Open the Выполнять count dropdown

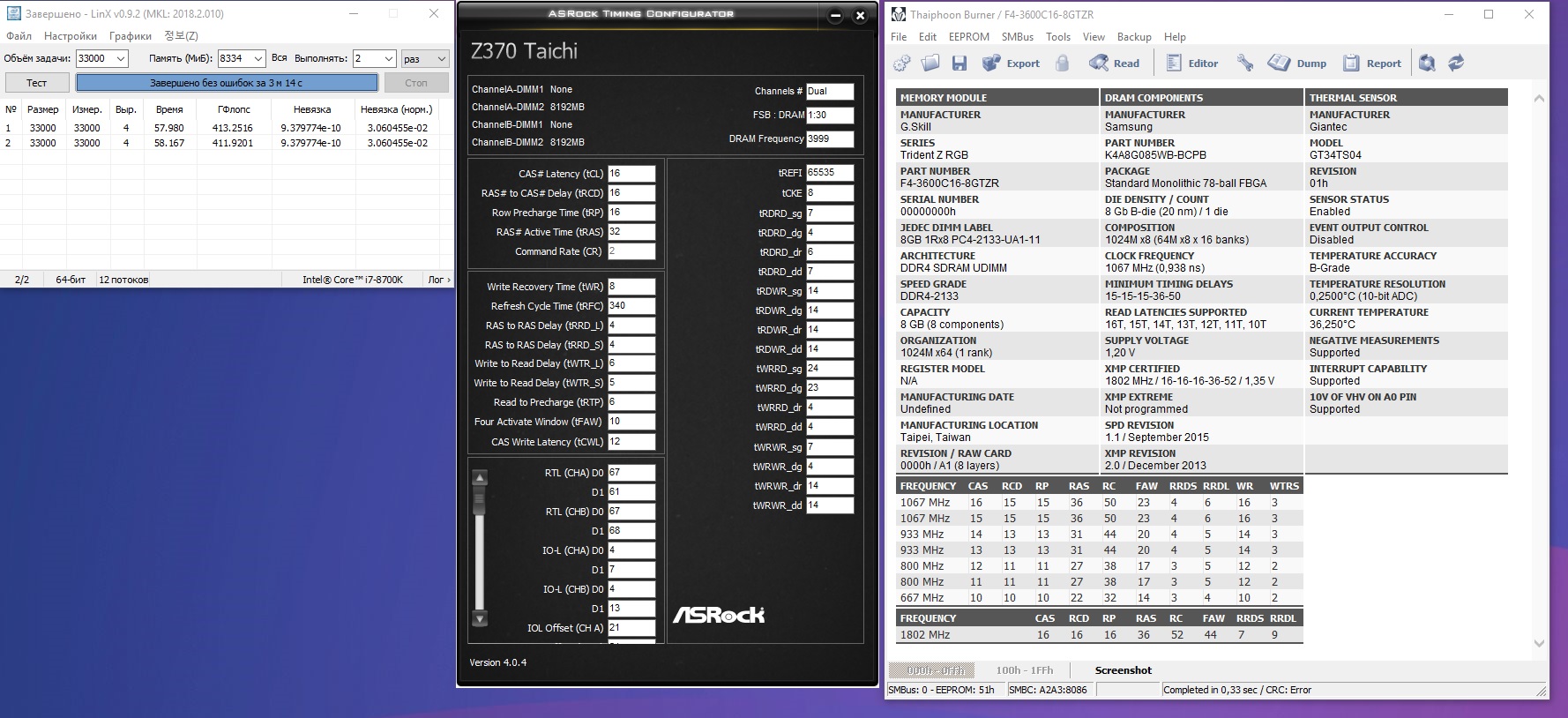pos(388,58)
